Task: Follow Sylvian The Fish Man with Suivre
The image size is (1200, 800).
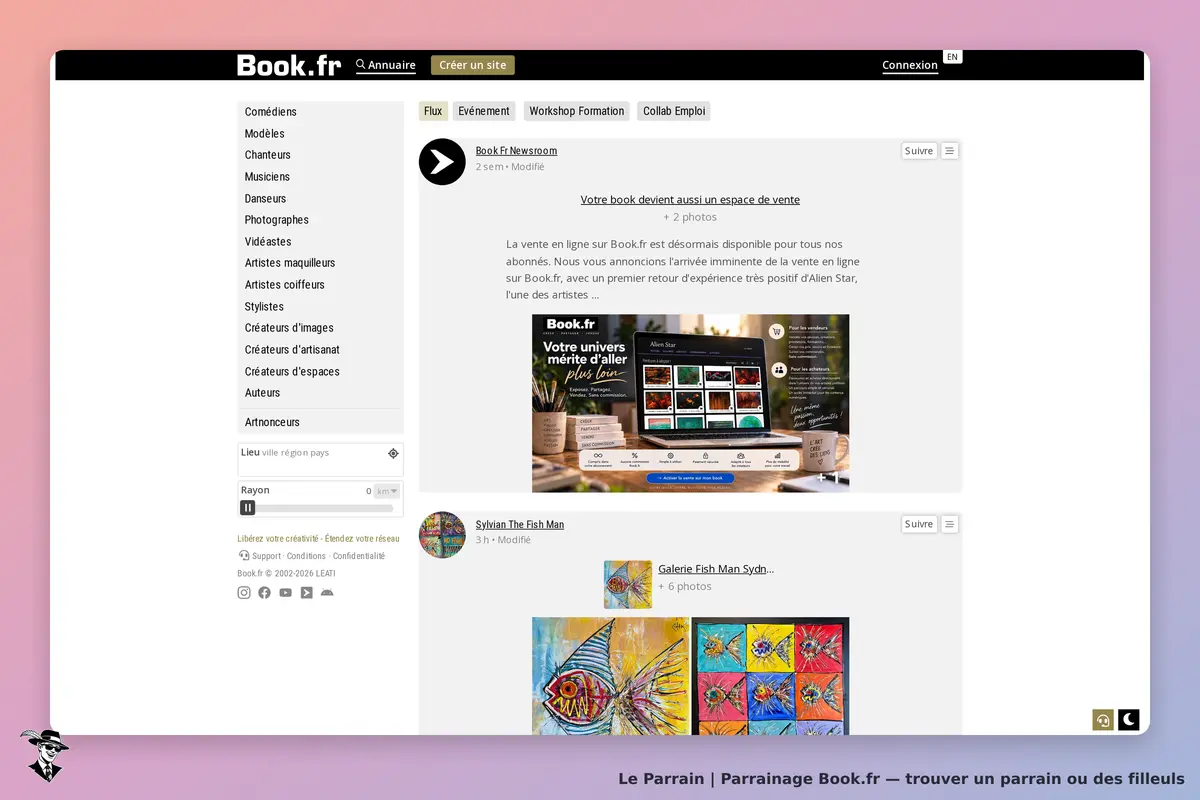Action: tap(919, 524)
